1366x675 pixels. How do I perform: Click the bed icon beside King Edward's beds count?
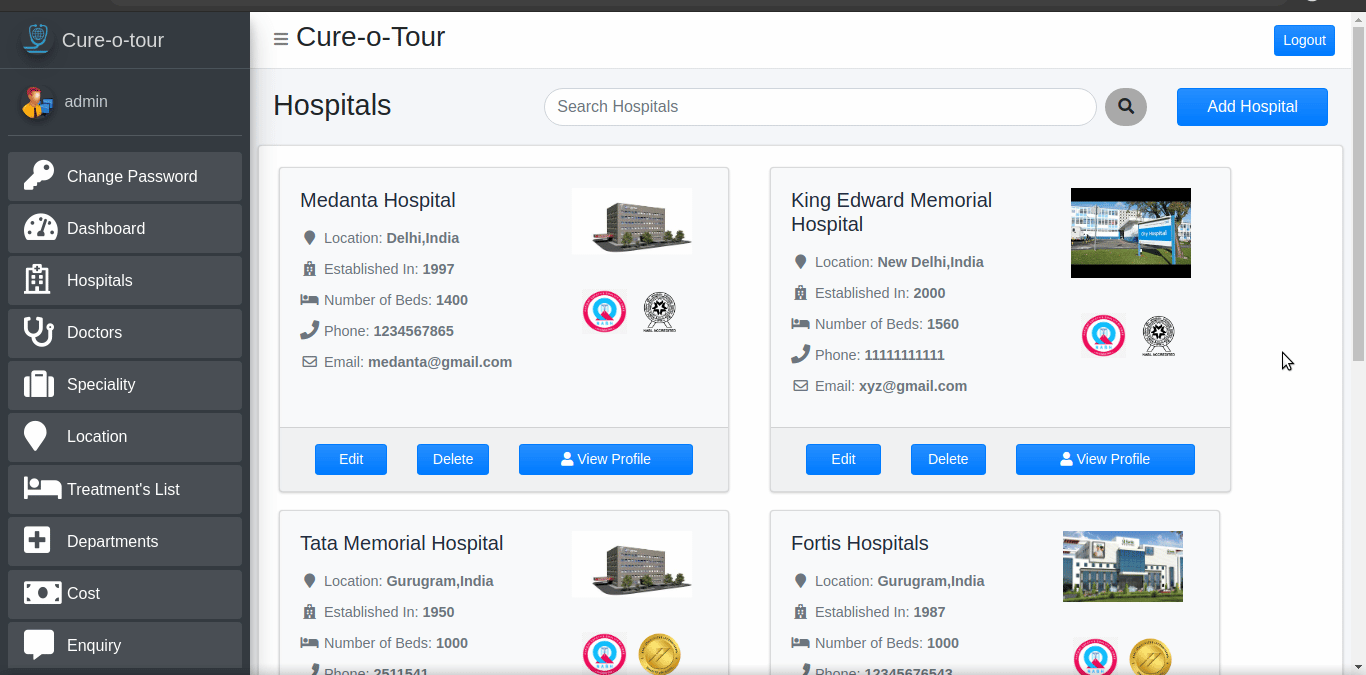coord(800,324)
